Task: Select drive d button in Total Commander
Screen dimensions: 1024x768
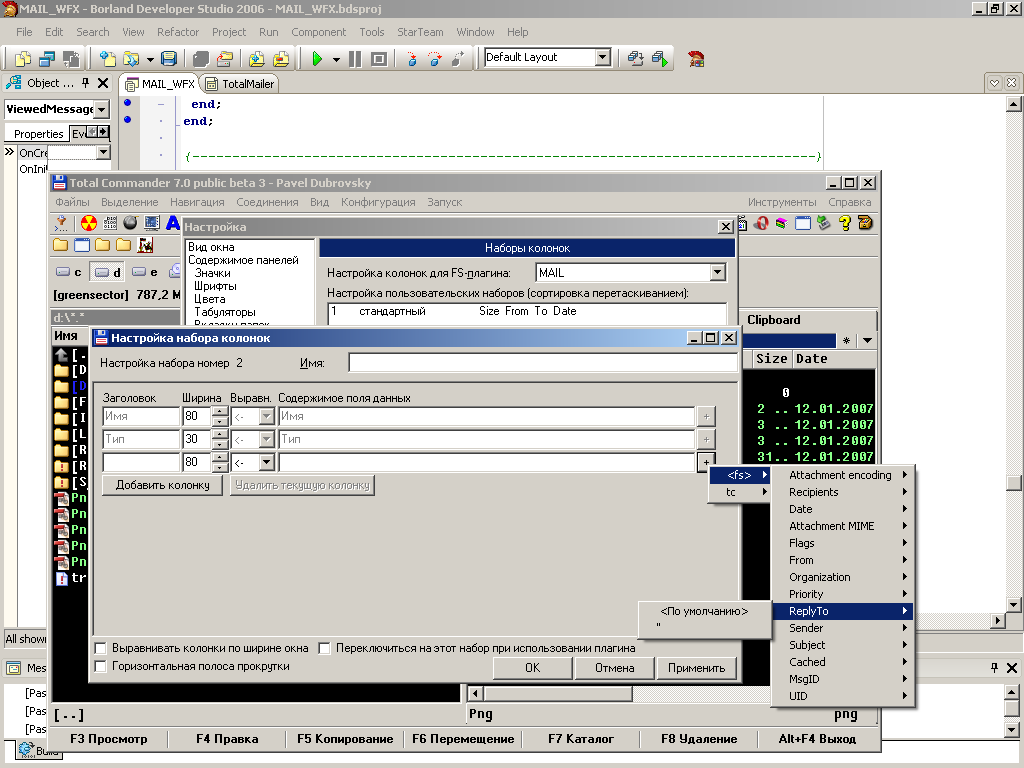Action: click(107, 272)
